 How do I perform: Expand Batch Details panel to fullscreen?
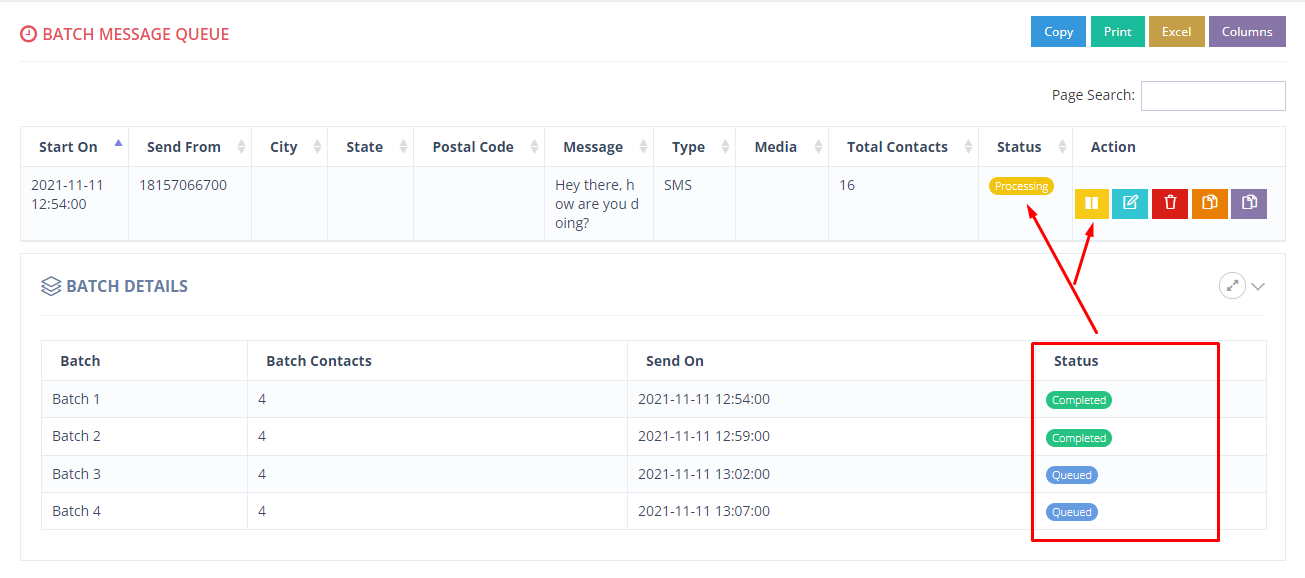click(1232, 286)
